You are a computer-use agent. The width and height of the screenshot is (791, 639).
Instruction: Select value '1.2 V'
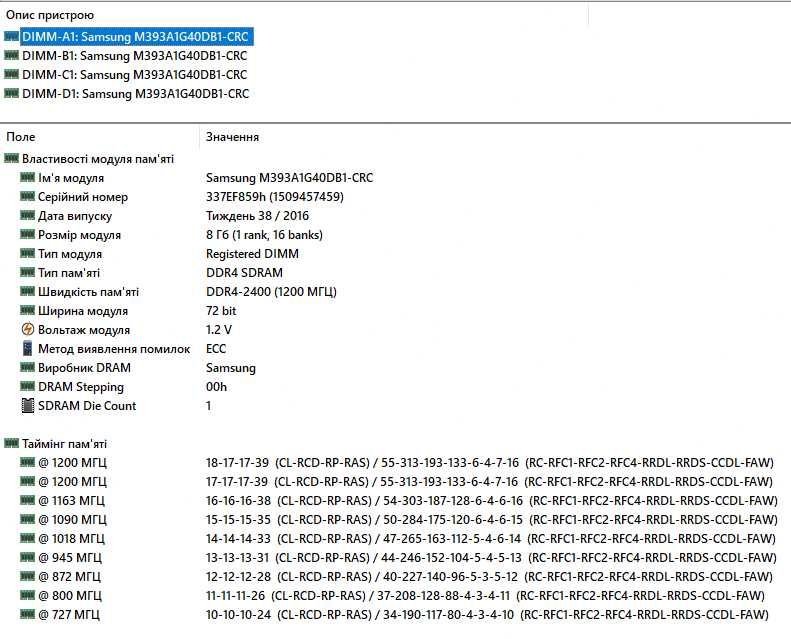[x=219, y=330]
